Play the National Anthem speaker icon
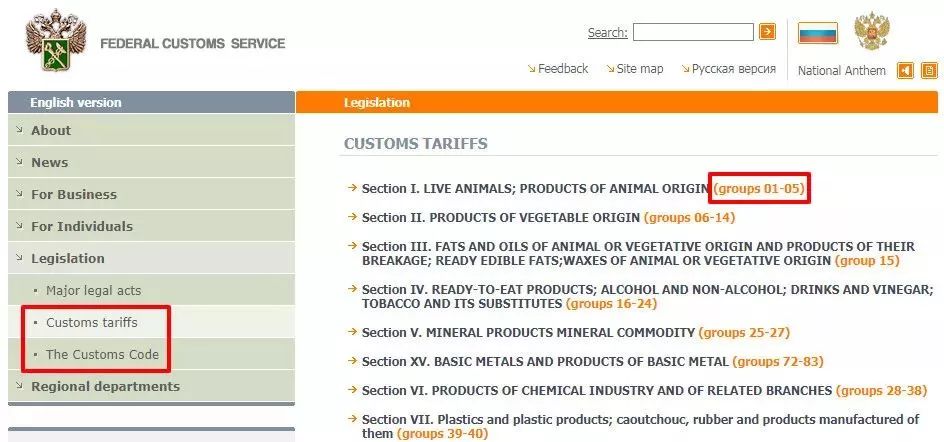This screenshot has width=944, height=442. (x=905, y=71)
